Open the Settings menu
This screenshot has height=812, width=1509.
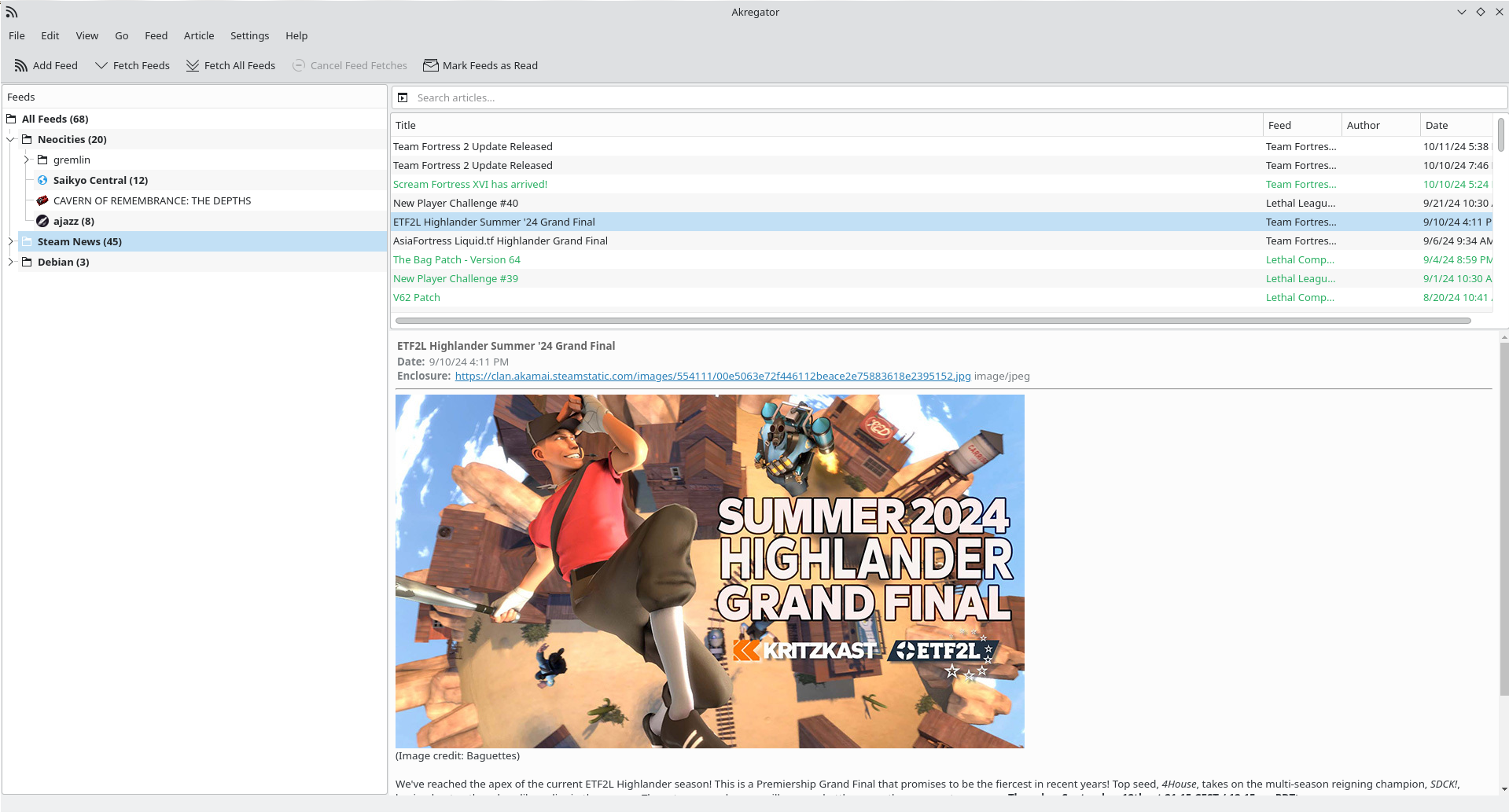pos(249,36)
